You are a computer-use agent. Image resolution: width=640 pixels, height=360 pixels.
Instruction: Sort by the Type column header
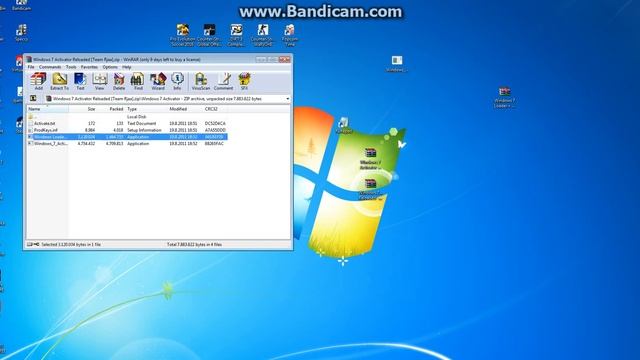tap(147, 109)
